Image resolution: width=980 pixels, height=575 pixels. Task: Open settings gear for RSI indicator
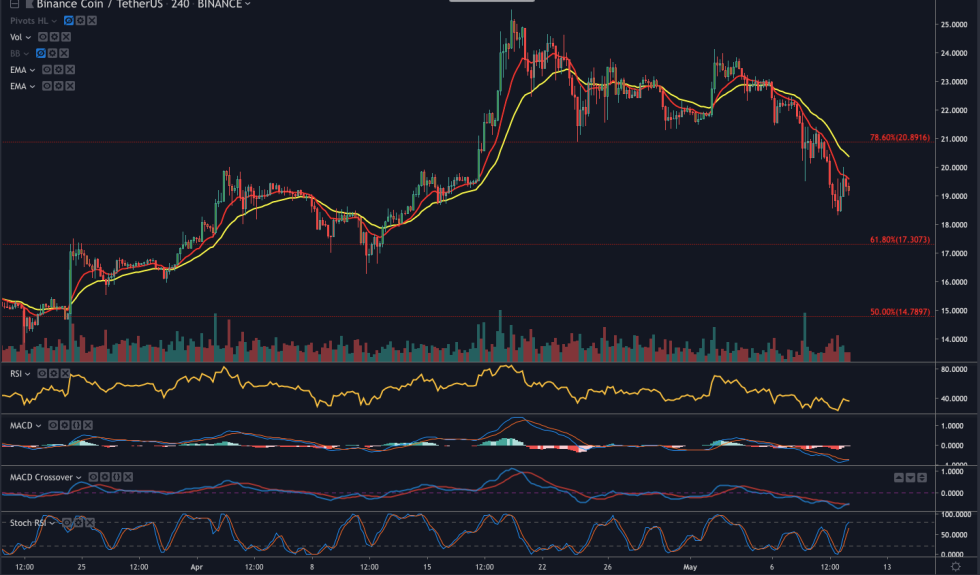click(53, 374)
